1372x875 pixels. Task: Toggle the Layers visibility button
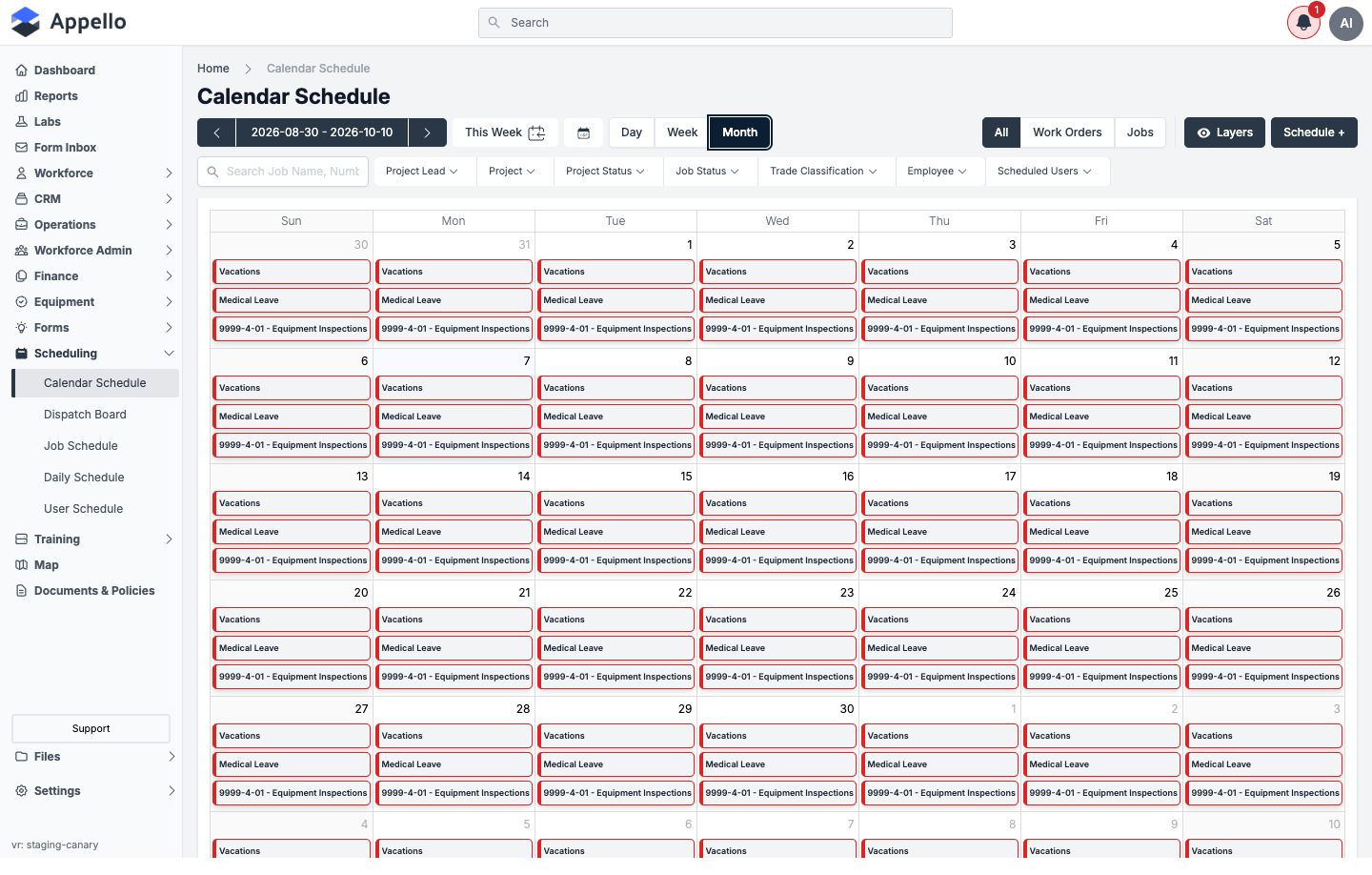[1224, 132]
